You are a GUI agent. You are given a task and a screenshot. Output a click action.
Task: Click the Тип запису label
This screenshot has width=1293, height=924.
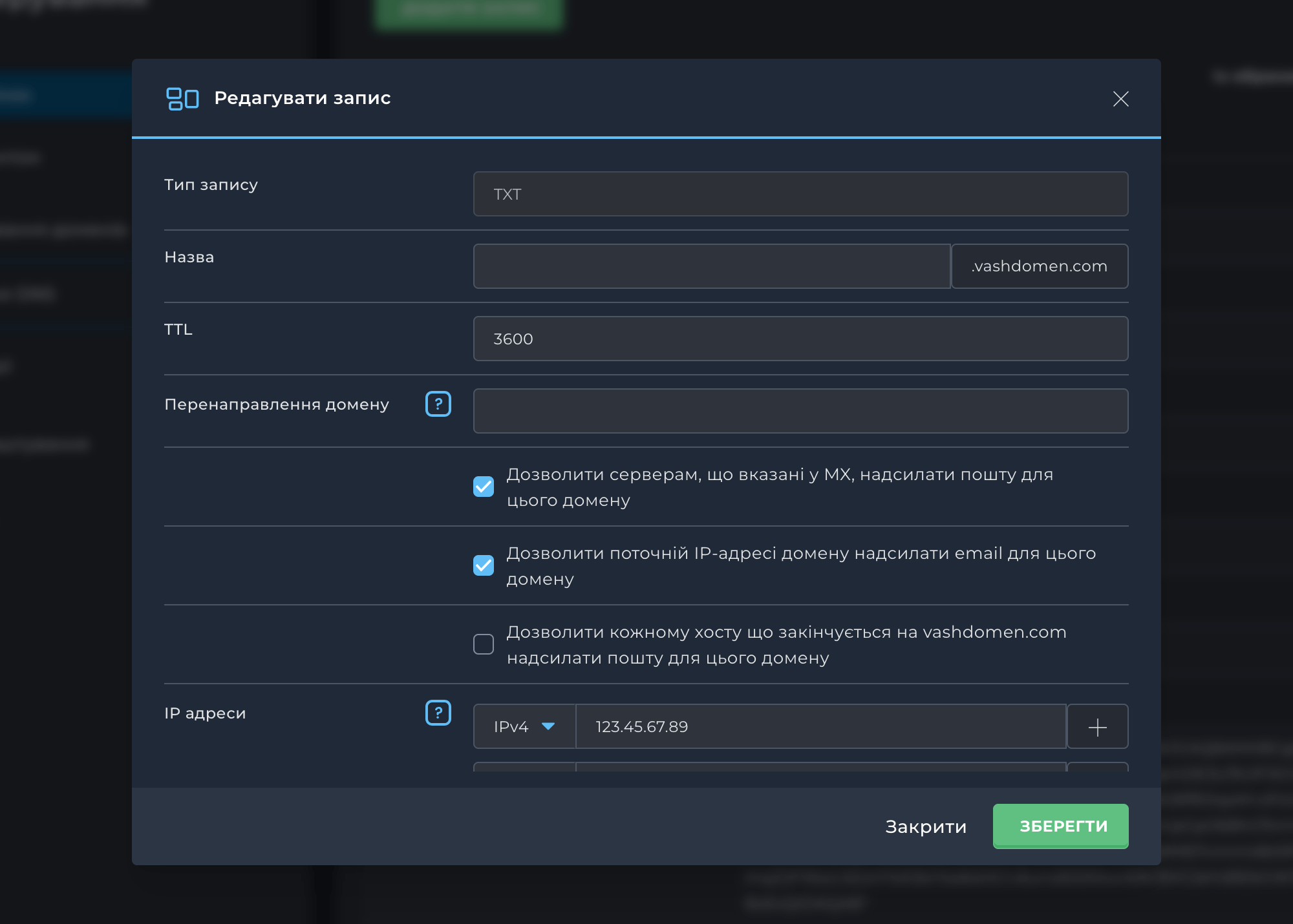211,185
